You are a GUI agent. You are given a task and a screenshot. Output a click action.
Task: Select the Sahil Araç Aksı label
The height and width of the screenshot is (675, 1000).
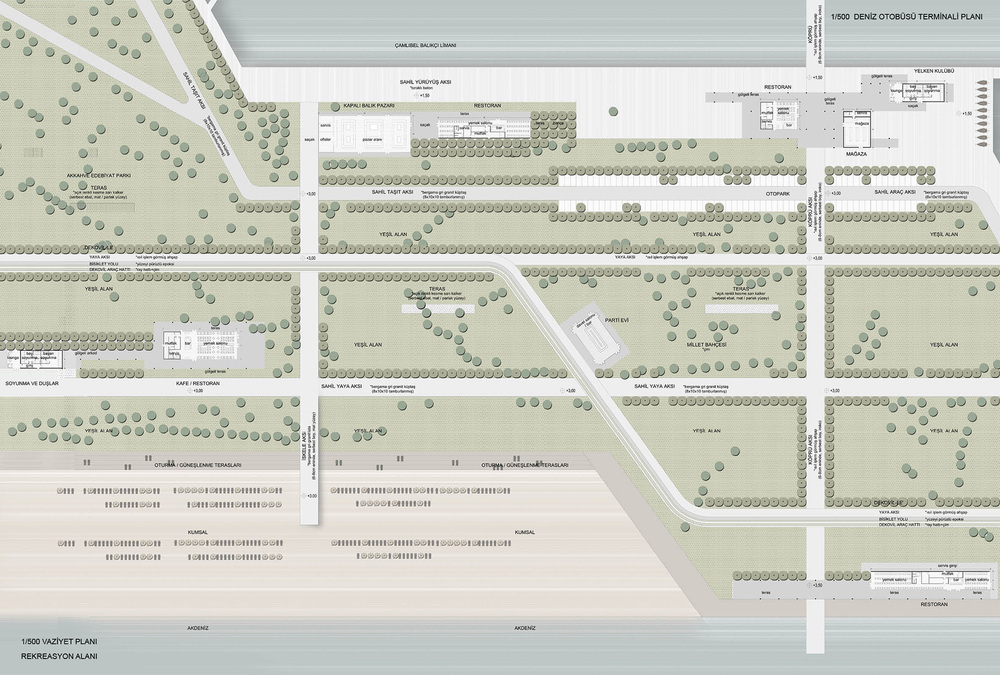click(896, 191)
